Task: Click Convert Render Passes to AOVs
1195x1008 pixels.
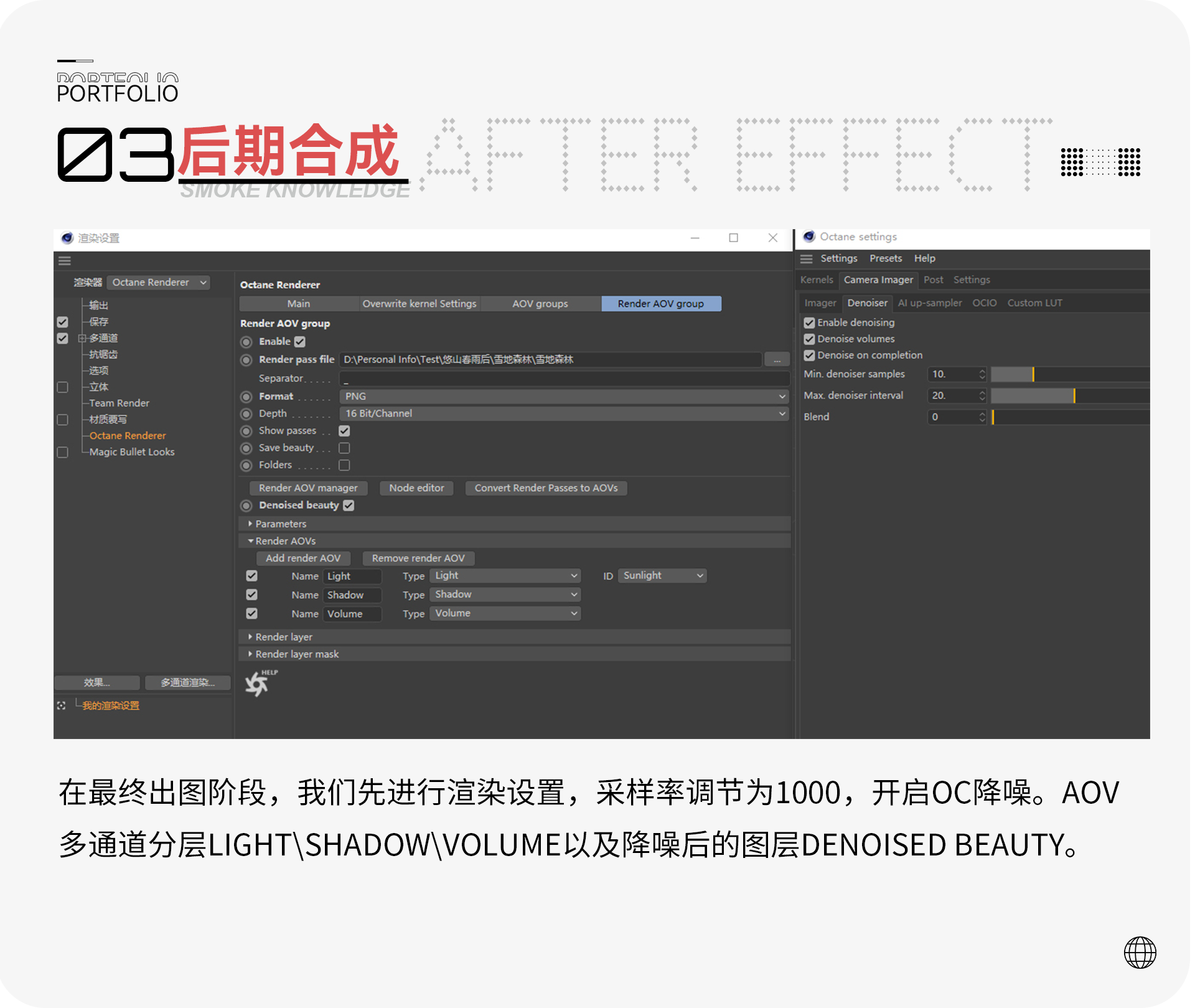Action: point(546,488)
